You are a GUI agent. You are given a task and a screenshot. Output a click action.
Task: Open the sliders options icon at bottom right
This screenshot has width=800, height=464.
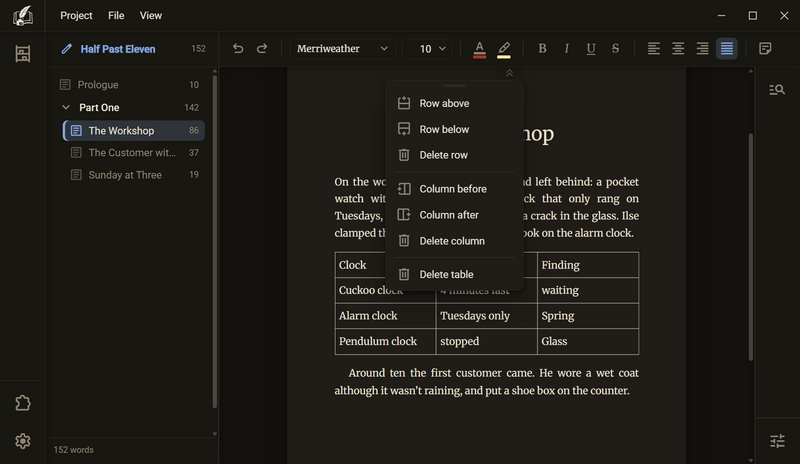tap(777, 441)
